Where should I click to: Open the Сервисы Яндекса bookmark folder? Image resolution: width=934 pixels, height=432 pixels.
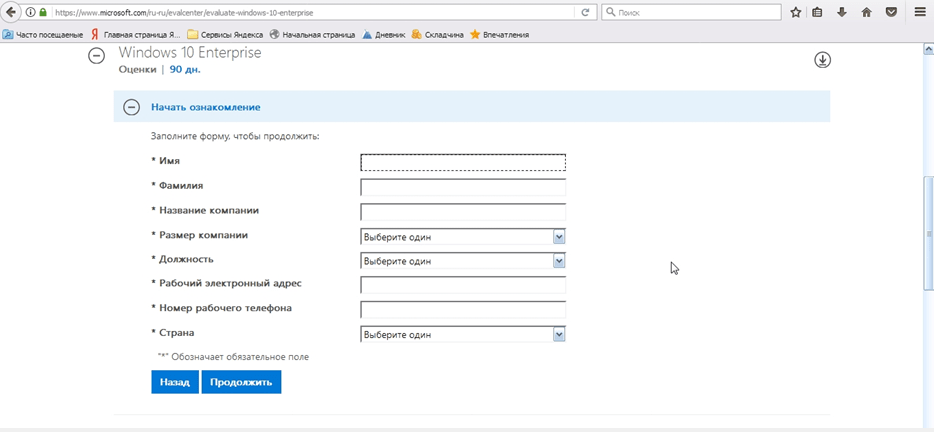click(x=225, y=34)
